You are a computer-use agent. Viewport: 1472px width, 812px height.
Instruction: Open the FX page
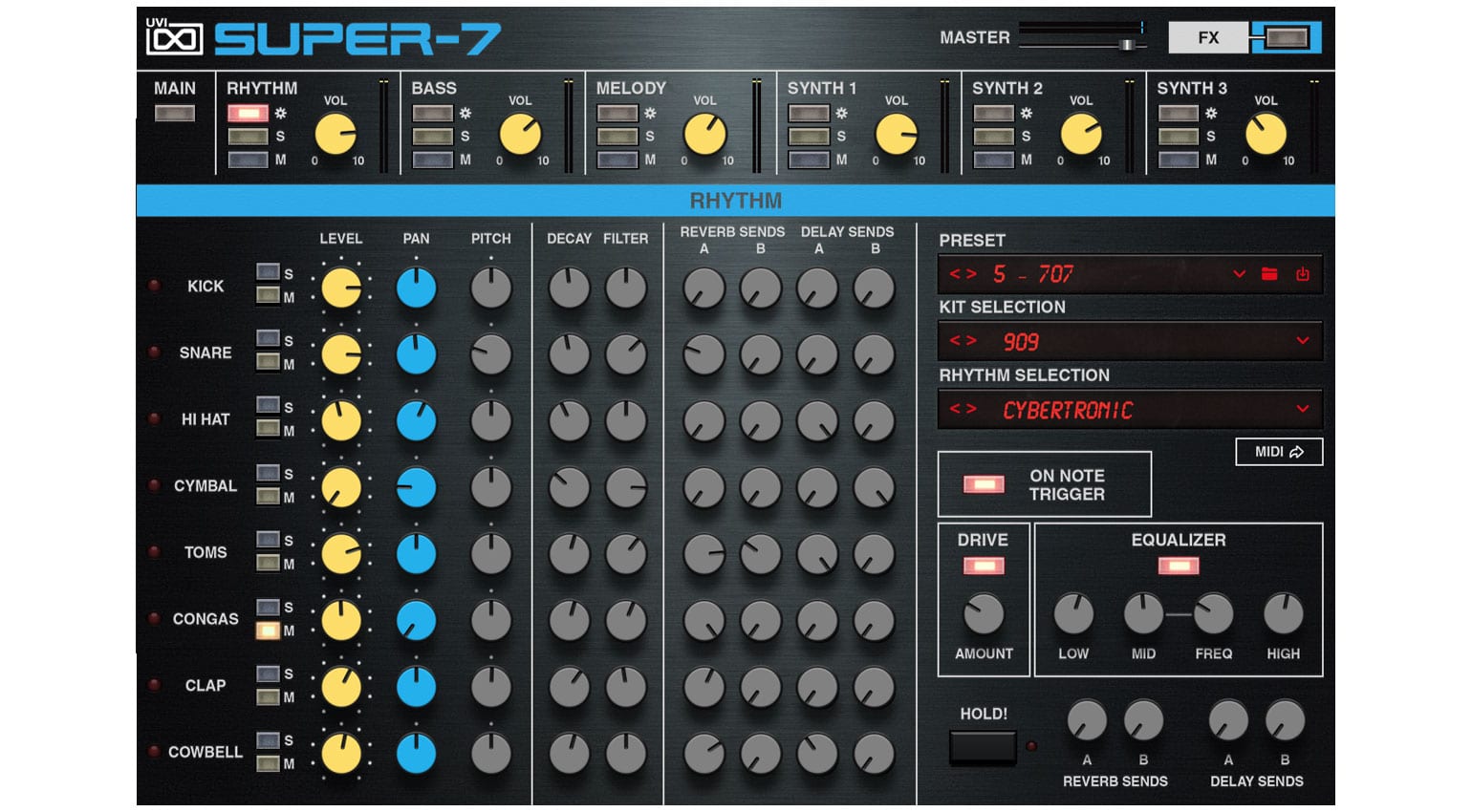[x=1208, y=37]
